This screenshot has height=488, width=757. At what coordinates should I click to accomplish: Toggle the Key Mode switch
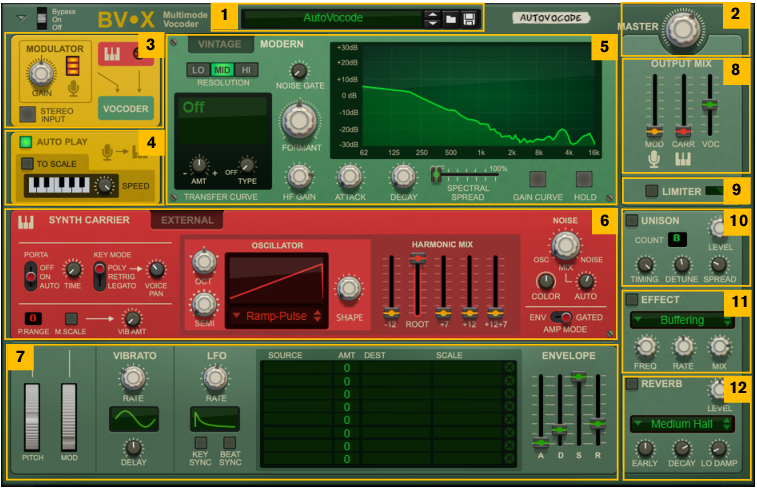tap(99, 277)
